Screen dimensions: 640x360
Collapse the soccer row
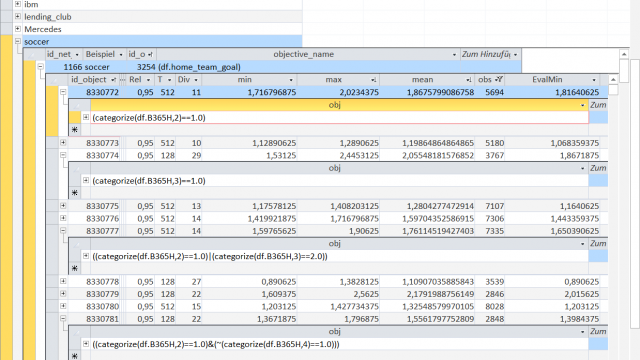18,41
